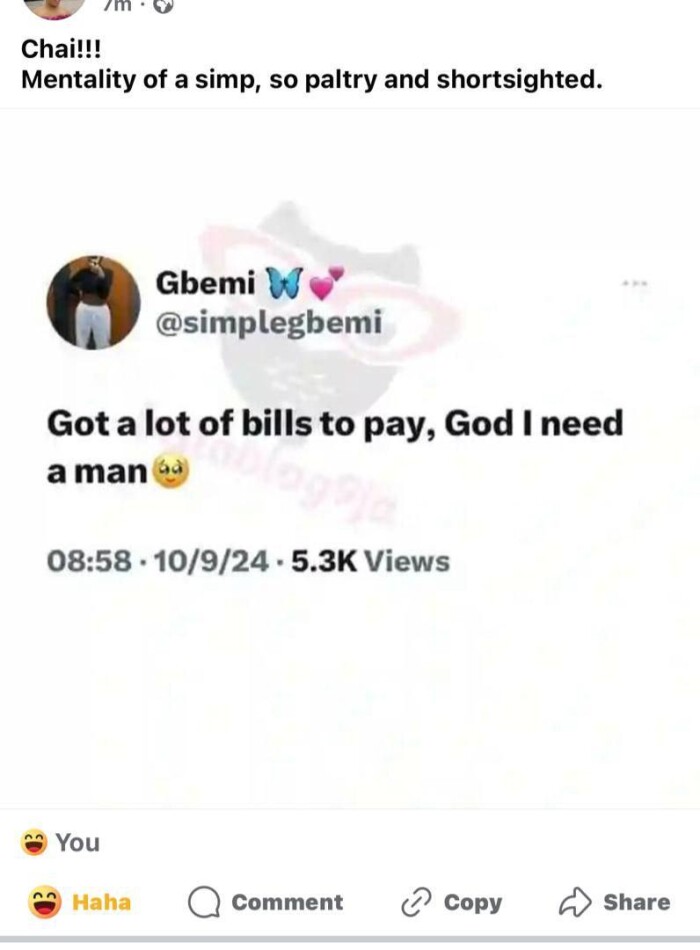Toggle the Haha reaction button
Image resolution: width=700 pixels, height=950 pixels.
click(x=79, y=902)
